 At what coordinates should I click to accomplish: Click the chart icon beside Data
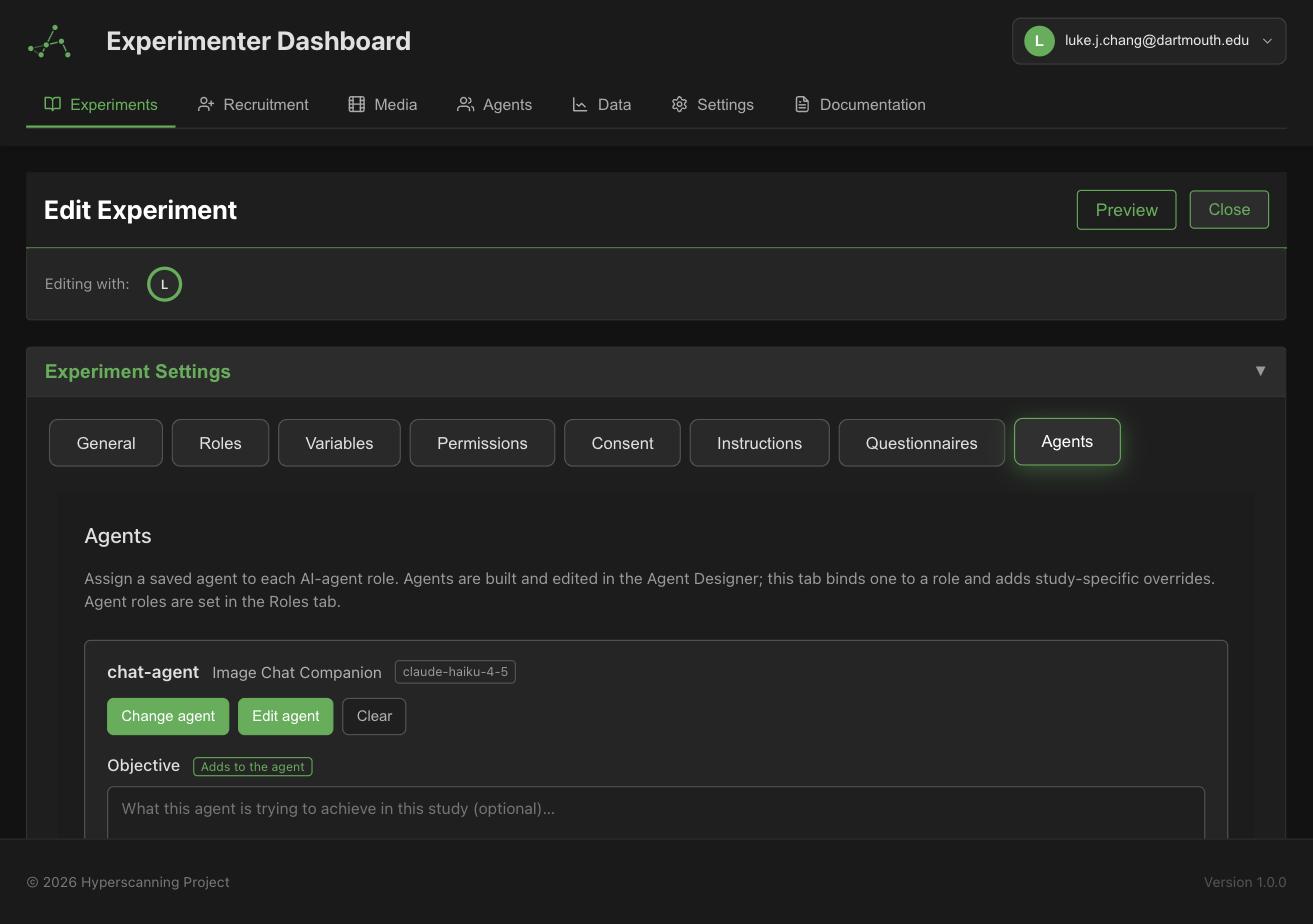click(580, 104)
